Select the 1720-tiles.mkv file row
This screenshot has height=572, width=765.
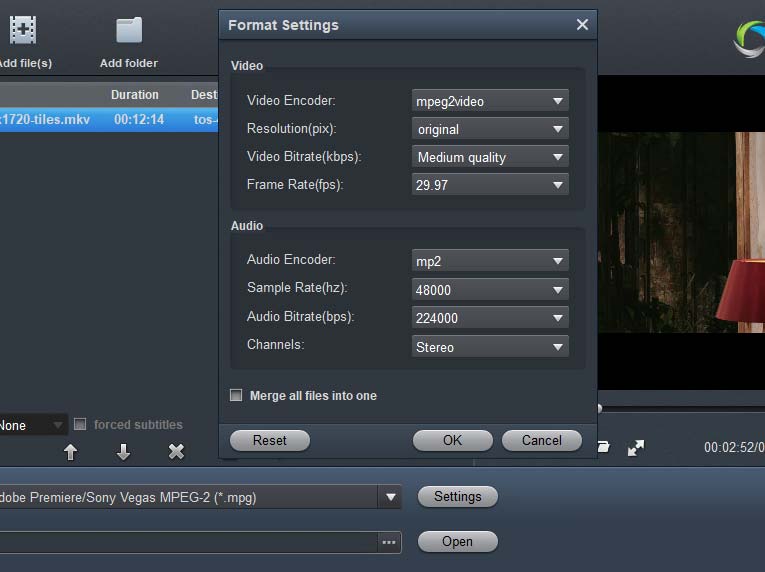pos(109,120)
